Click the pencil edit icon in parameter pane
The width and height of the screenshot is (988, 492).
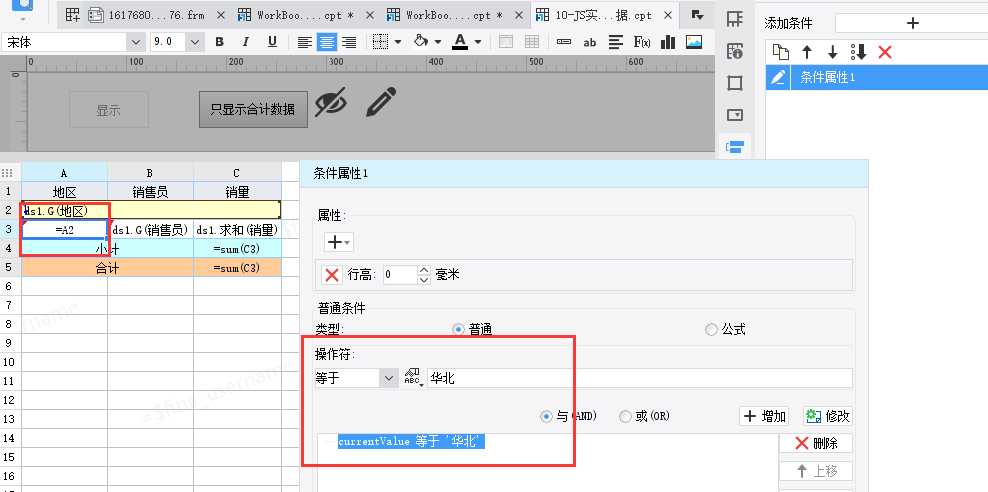point(381,102)
